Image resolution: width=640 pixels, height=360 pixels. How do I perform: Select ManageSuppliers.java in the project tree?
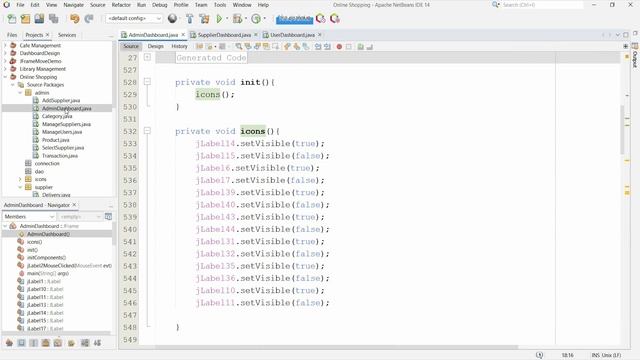point(66,124)
